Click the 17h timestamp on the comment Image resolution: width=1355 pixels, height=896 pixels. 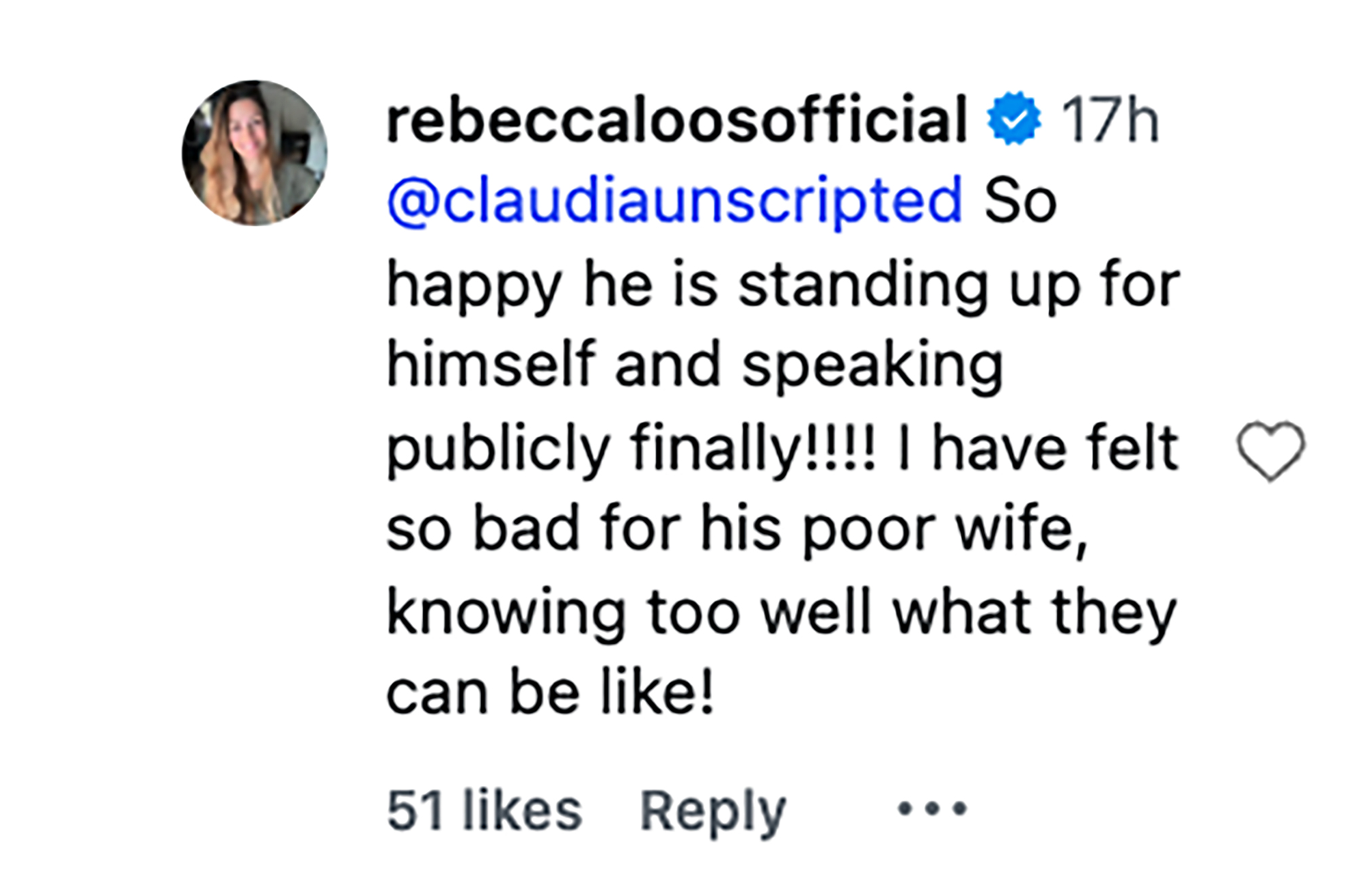pyautogui.click(x=1111, y=119)
